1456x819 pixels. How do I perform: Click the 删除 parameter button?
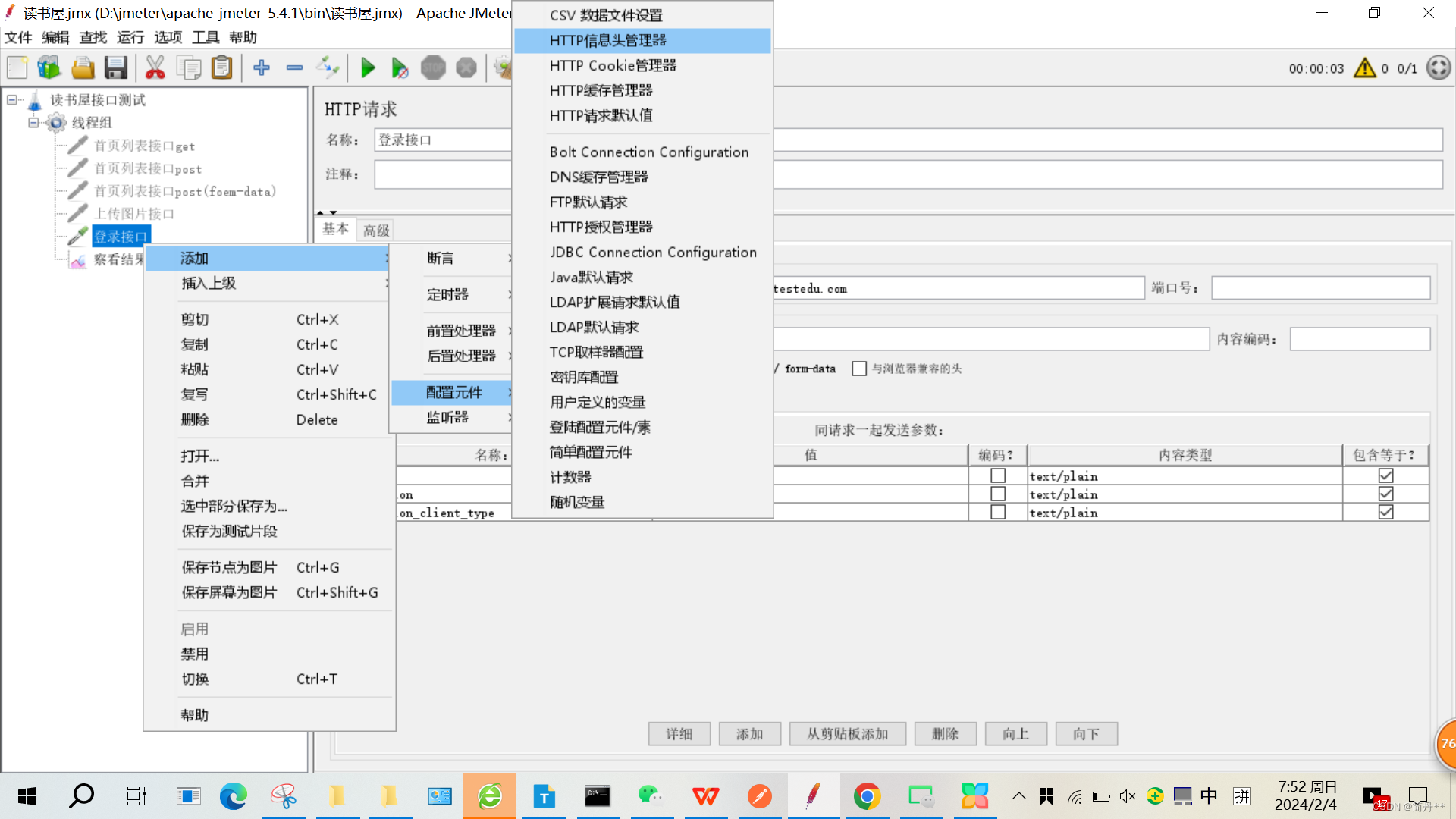[x=945, y=734]
